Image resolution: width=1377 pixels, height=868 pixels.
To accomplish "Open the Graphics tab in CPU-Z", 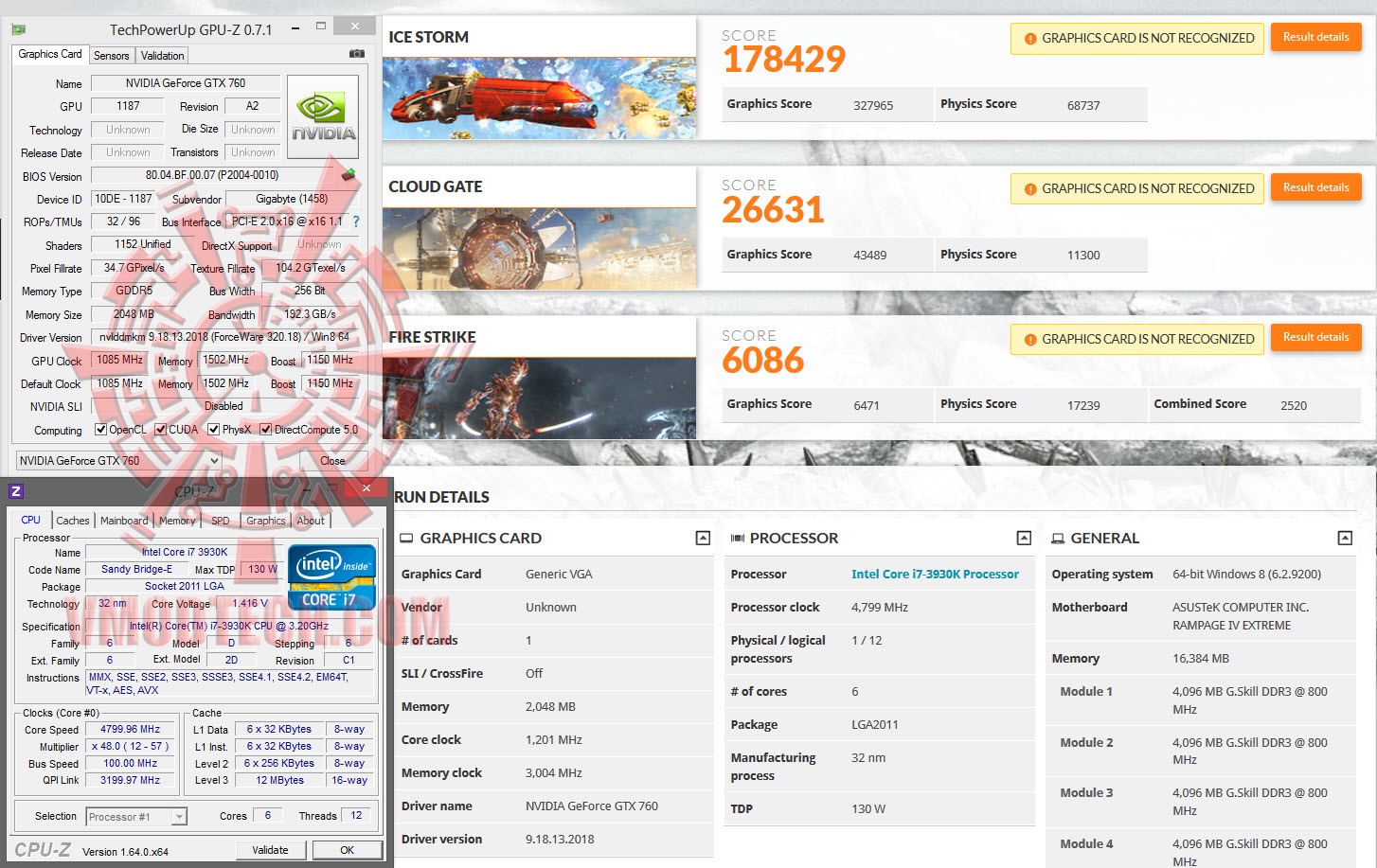I will tap(266, 521).
